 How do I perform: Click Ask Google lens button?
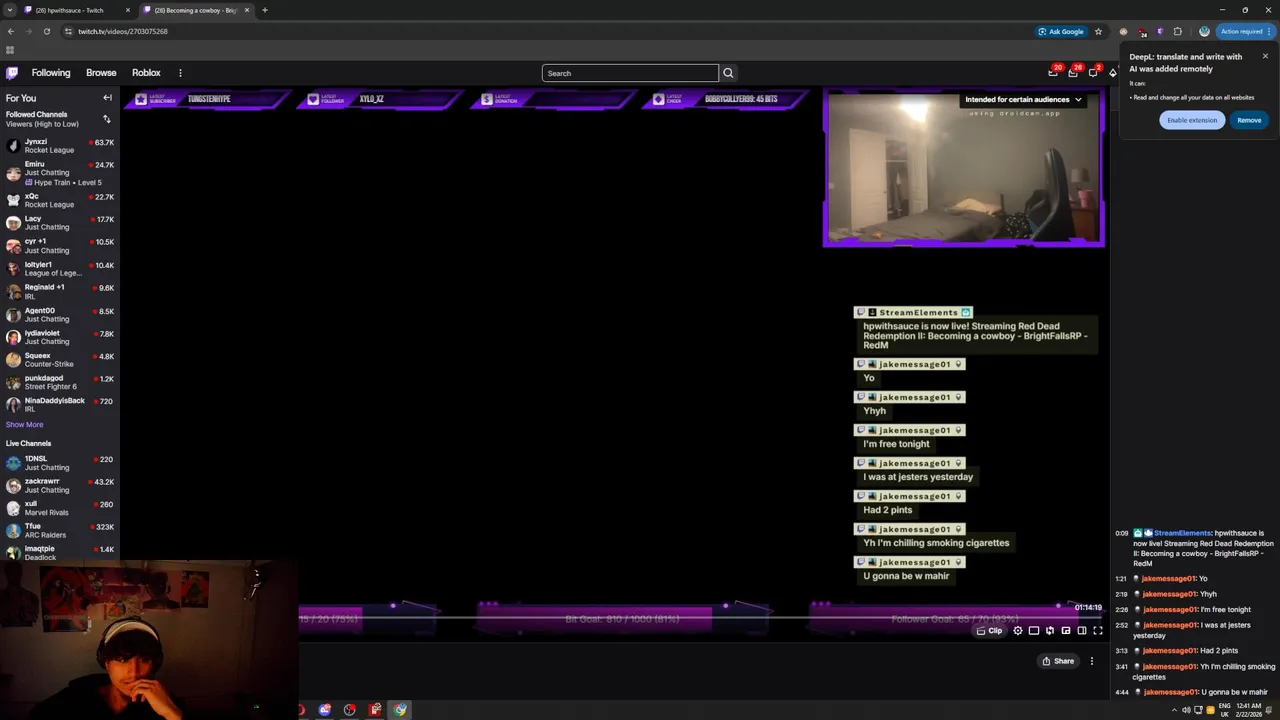1061,31
